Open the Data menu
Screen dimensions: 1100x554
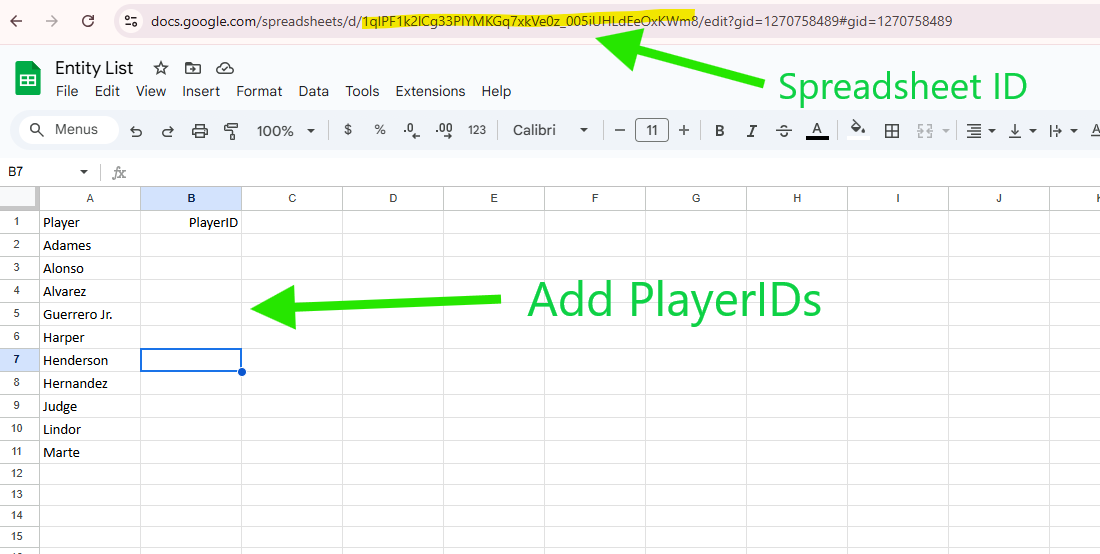pyautogui.click(x=313, y=91)
